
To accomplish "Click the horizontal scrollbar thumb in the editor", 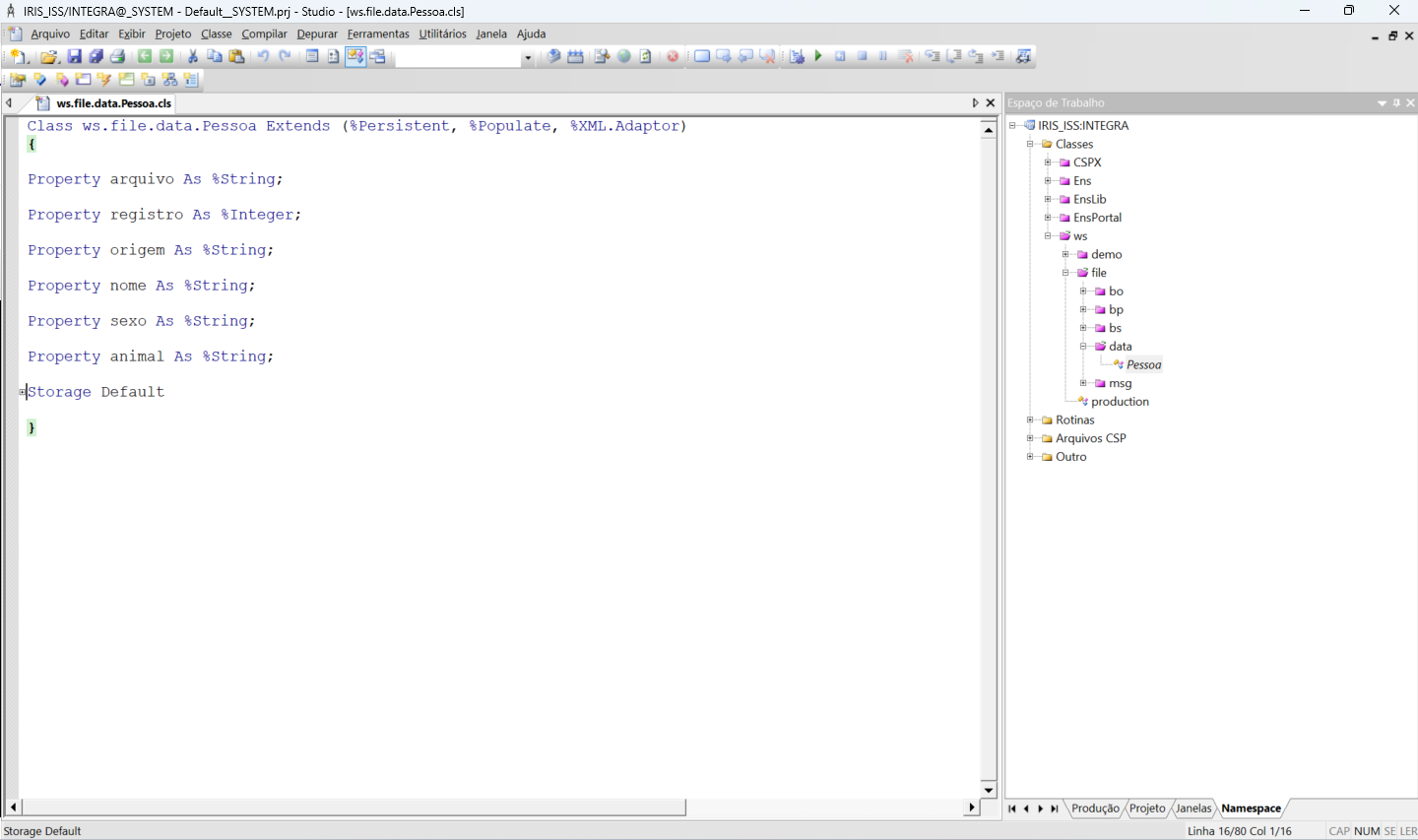I will click(354, 808).
